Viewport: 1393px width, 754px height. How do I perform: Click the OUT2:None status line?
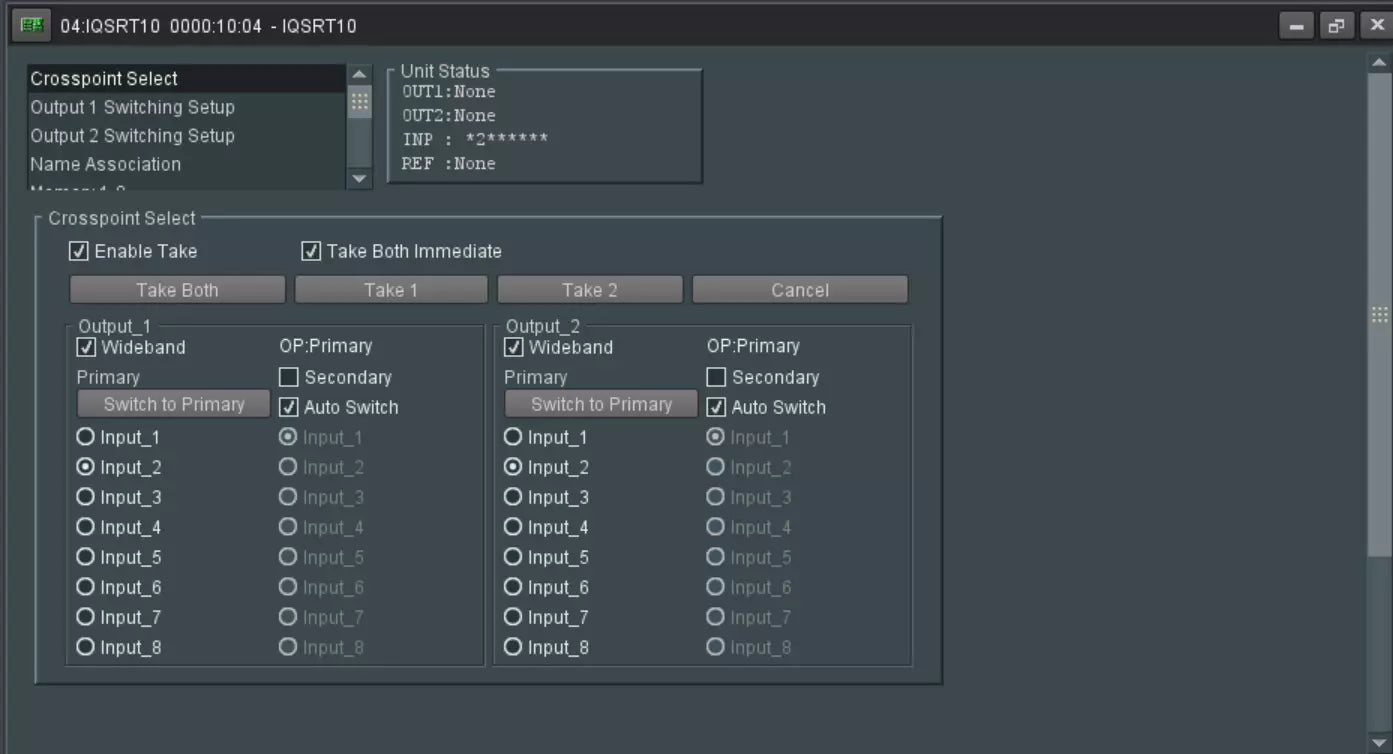[x=449, y=115]
